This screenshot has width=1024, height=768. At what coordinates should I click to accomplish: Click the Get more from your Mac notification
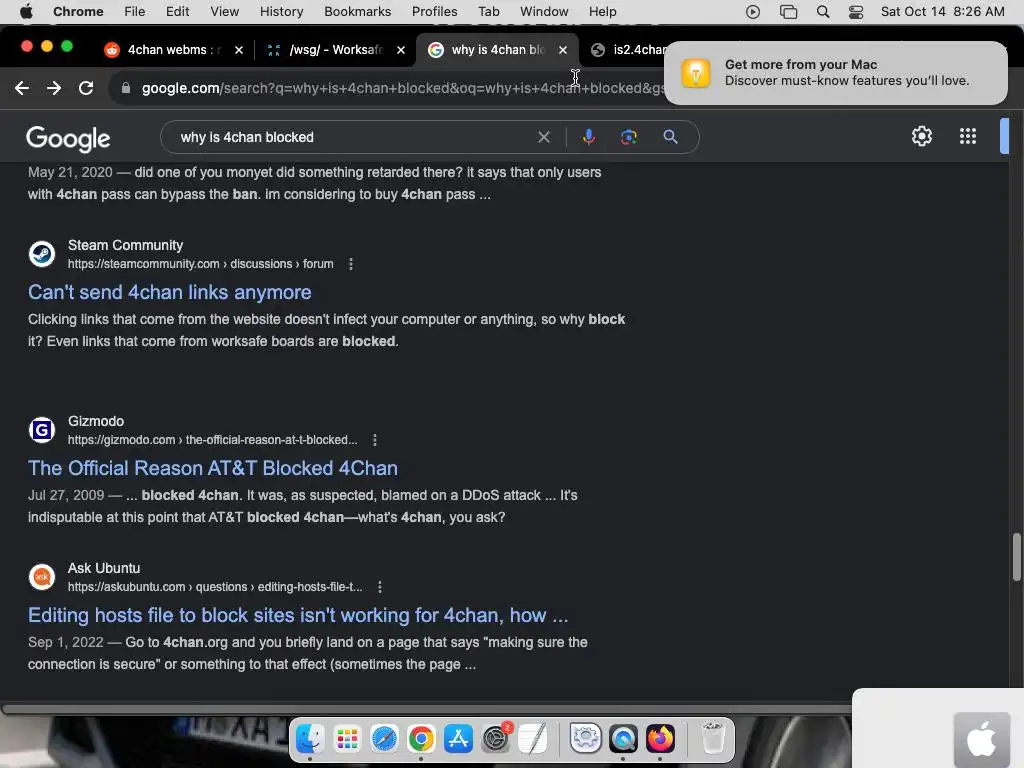[x=836, y=73]
